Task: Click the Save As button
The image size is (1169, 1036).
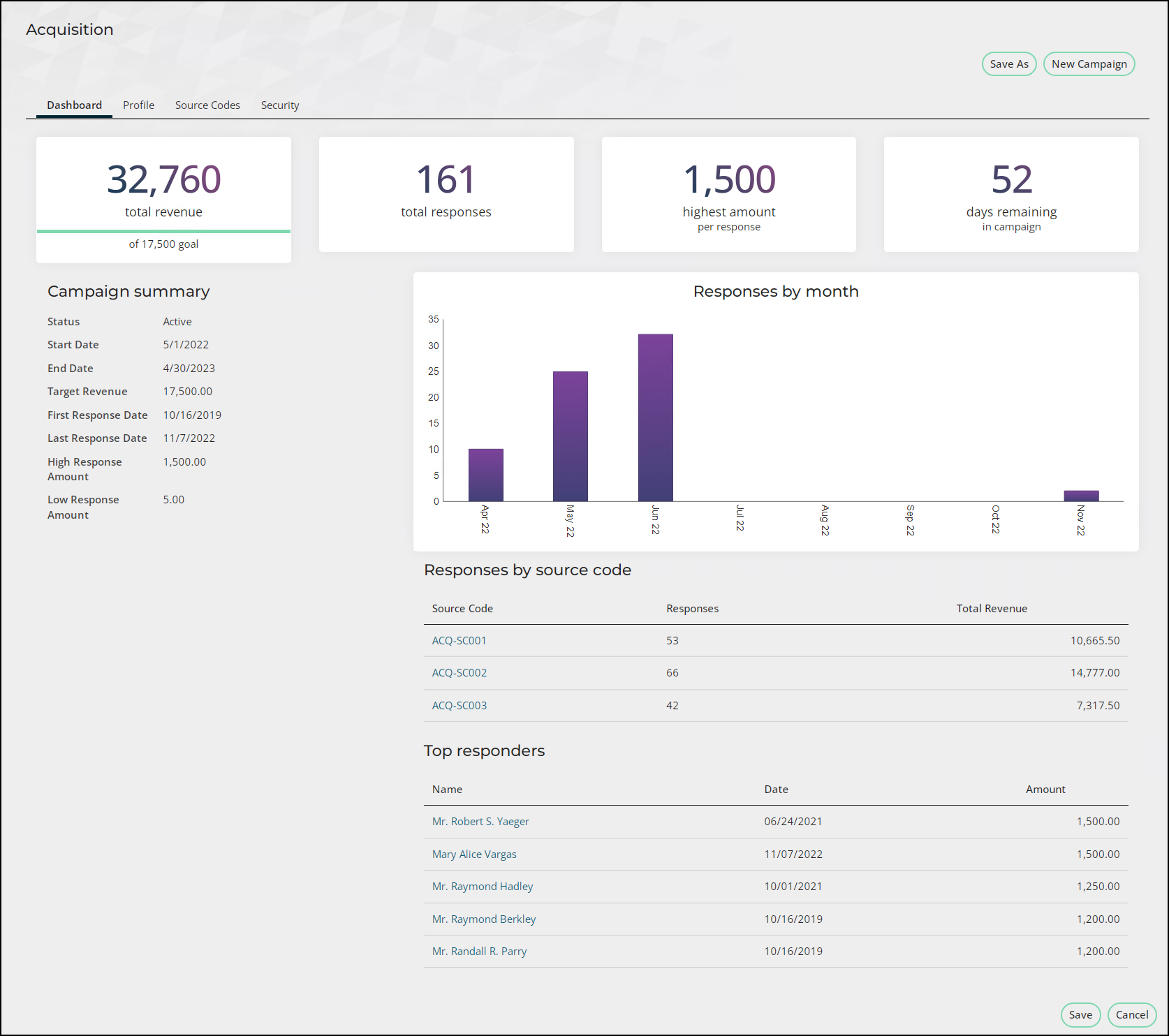Action: 1009,64
